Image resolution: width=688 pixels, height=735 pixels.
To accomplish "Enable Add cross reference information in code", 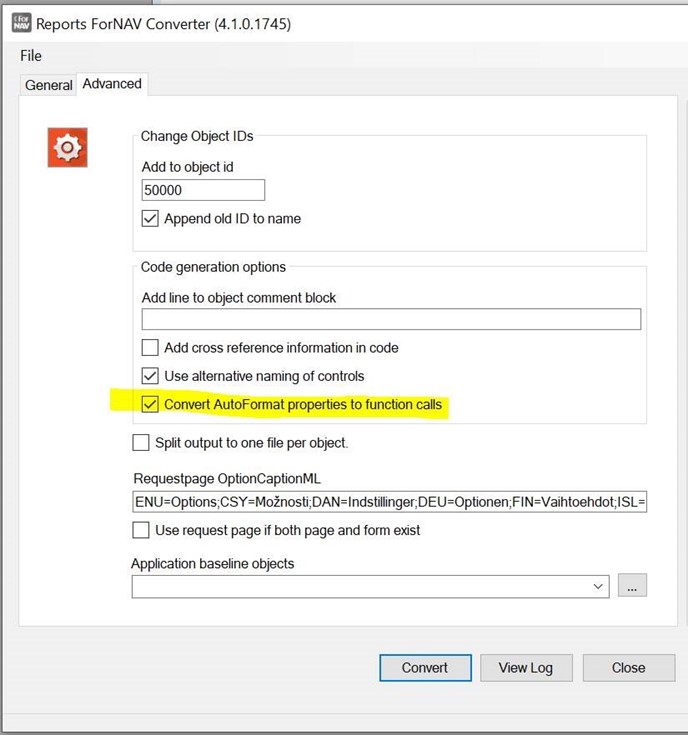I will pos(150,348).
